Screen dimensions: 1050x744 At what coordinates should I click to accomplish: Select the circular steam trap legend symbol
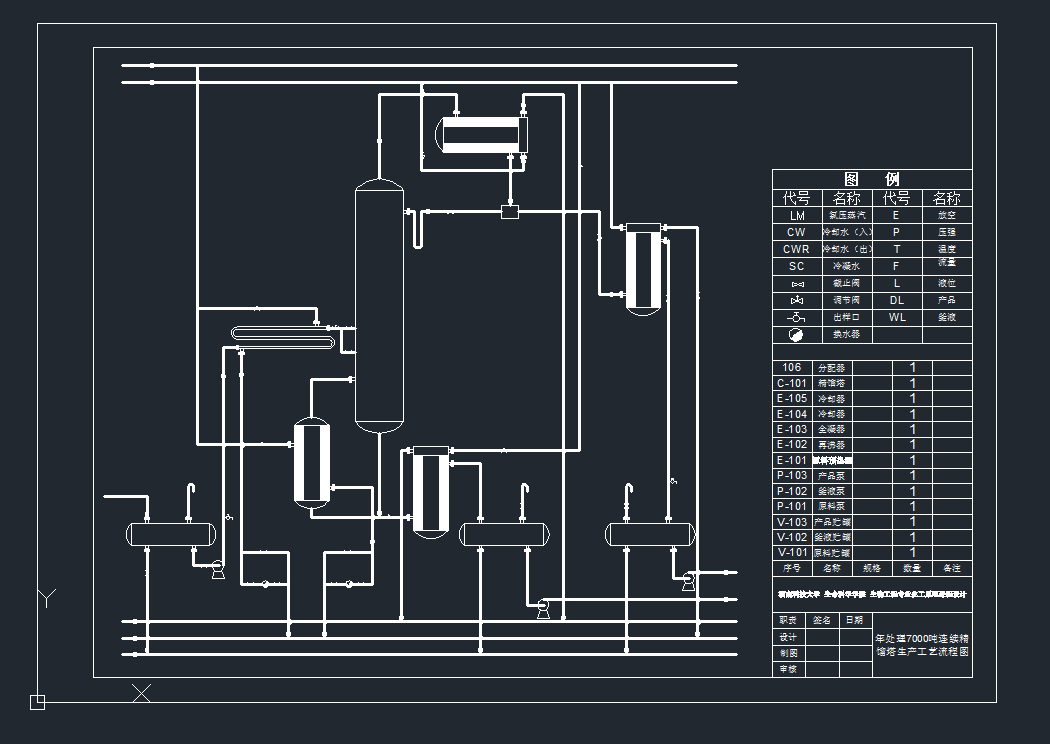coord(796,335)
